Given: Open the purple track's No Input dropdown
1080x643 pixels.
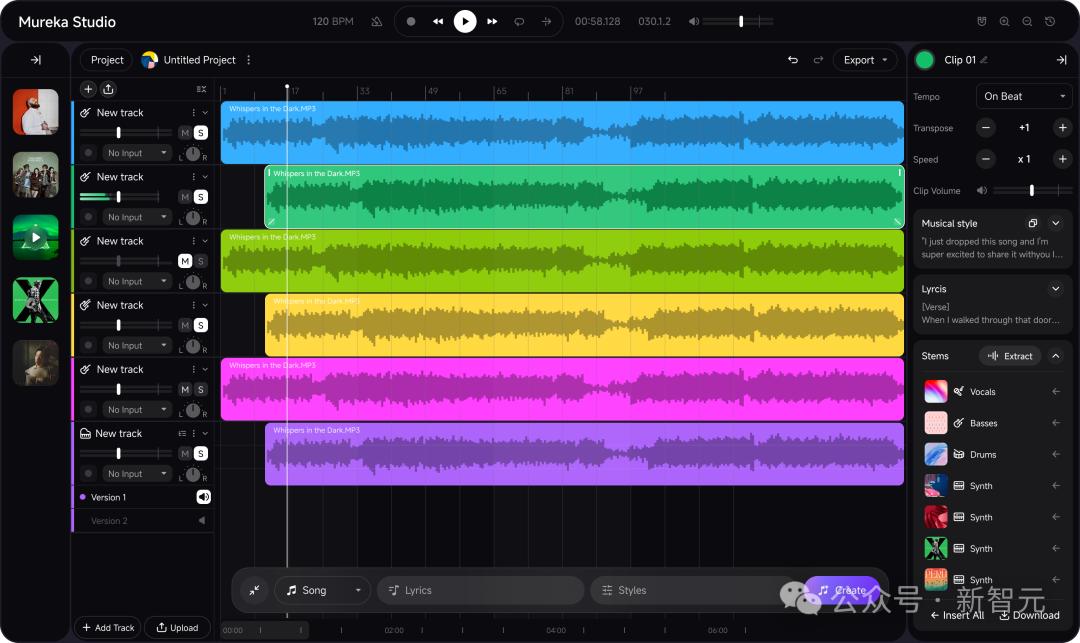Looking at the screenshot, I should 136,474.
